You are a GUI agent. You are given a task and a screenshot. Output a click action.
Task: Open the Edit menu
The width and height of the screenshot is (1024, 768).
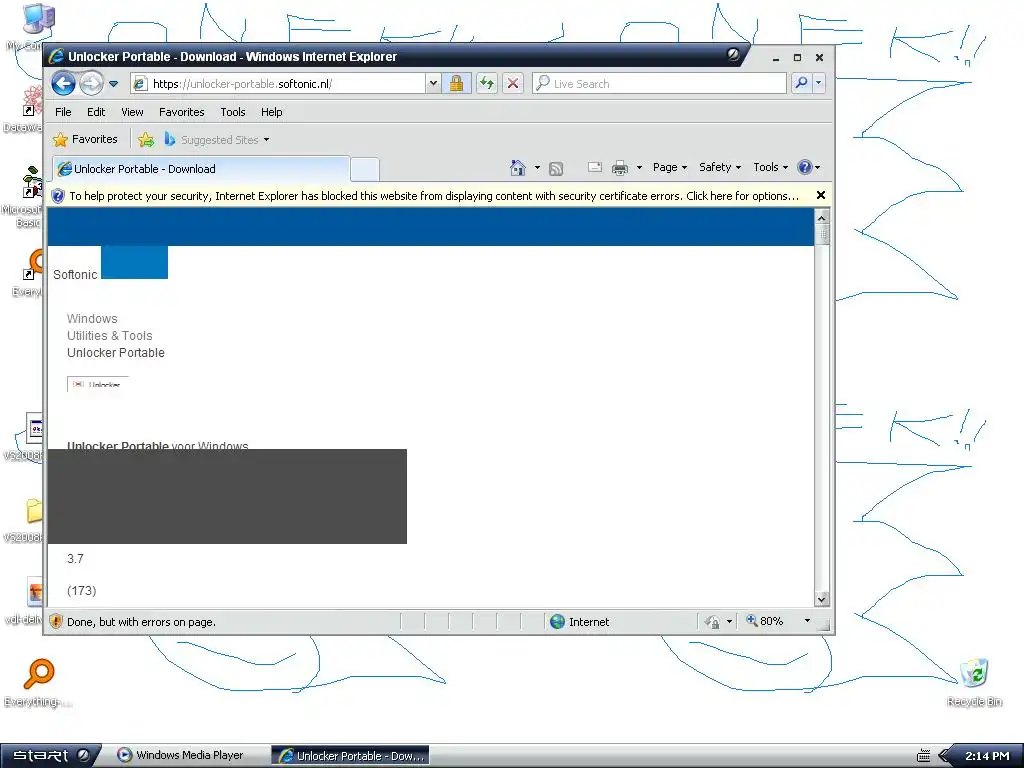[96, 112]
